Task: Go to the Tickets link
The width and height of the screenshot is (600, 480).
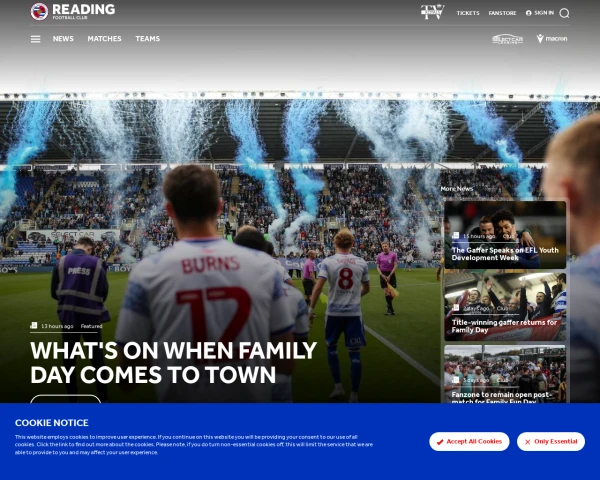Action: [x=468, y=13]
